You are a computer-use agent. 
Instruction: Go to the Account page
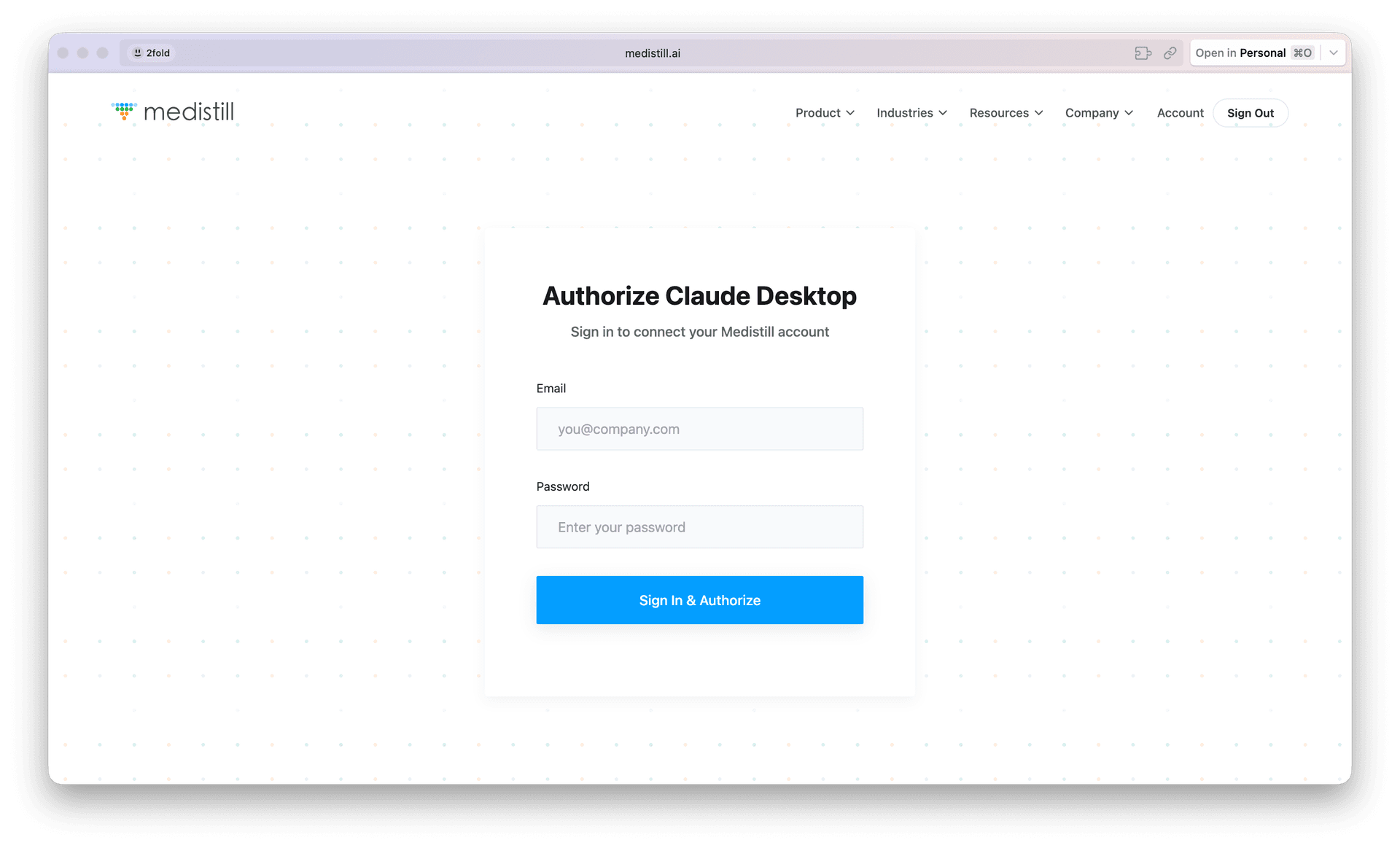pyautogui.click(x=1180, y=113)
